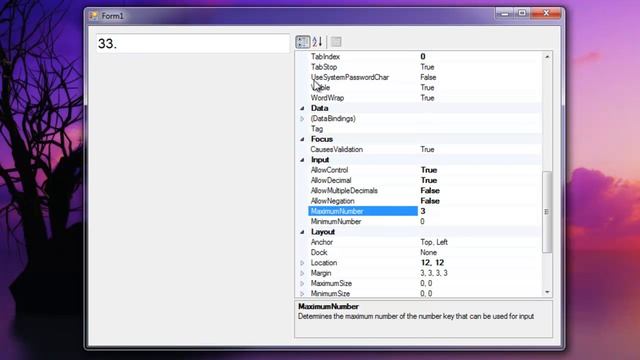
Task: Maximize the Form1 window
Action: pyautogui.click(x=522, y=13)
